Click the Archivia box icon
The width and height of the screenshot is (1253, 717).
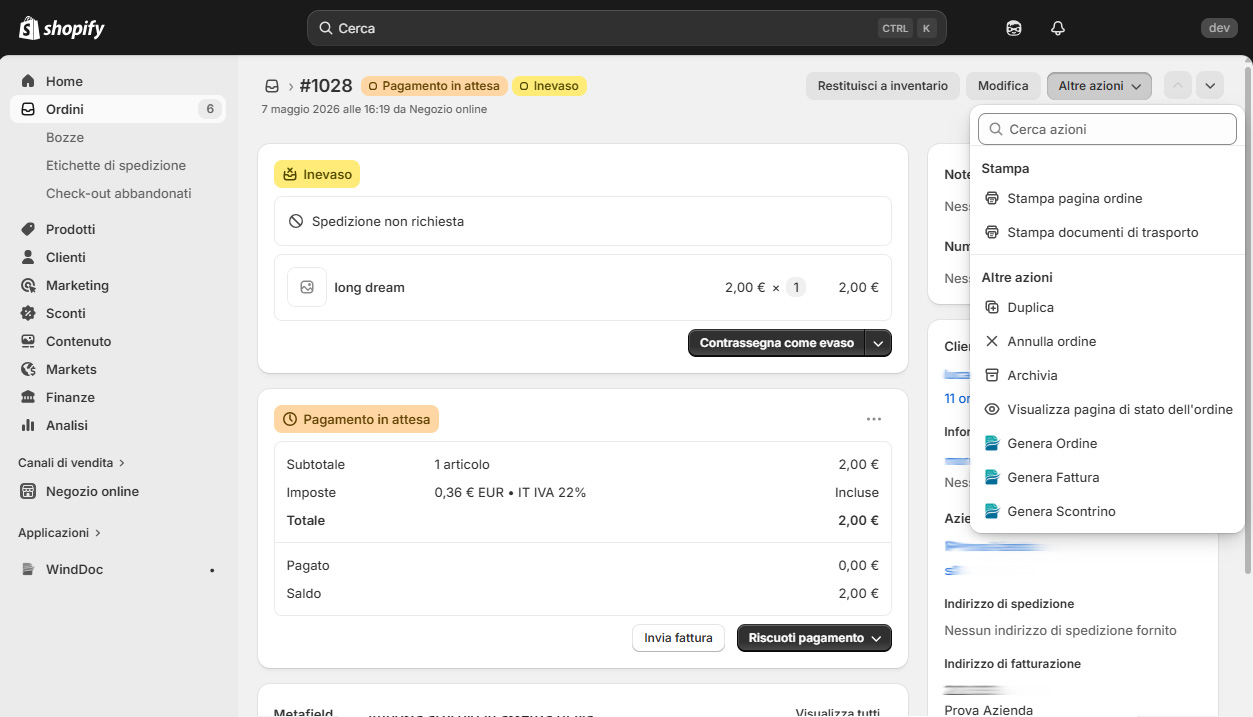coord(992,375)
